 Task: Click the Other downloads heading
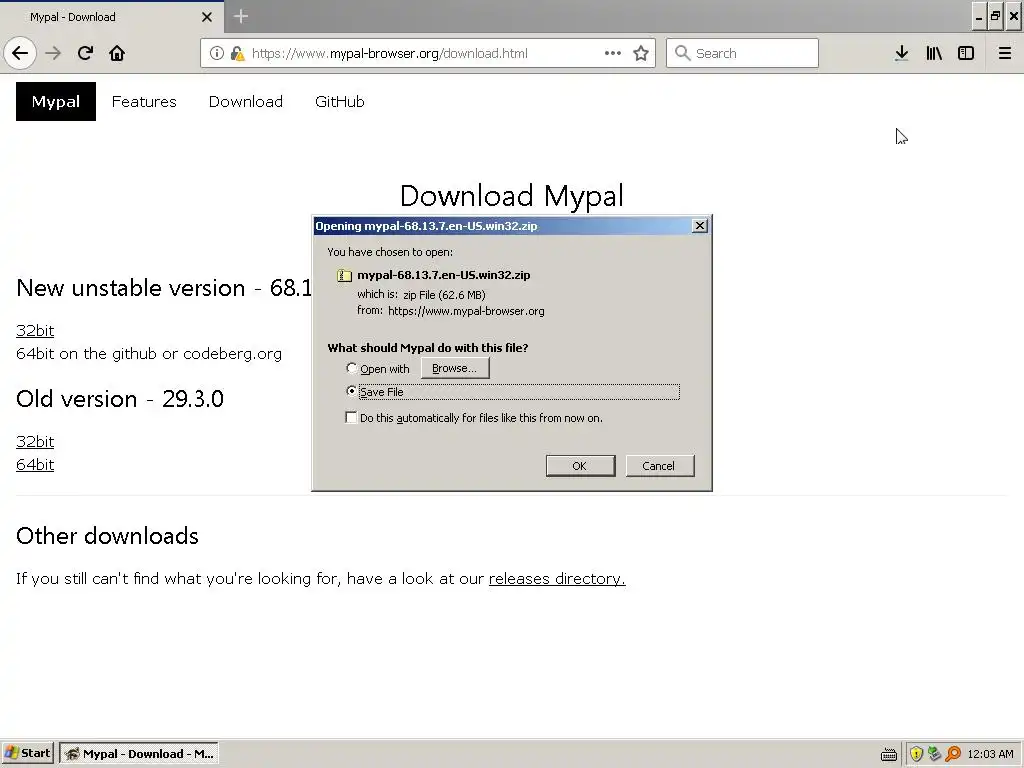click(x=107, y=536)
